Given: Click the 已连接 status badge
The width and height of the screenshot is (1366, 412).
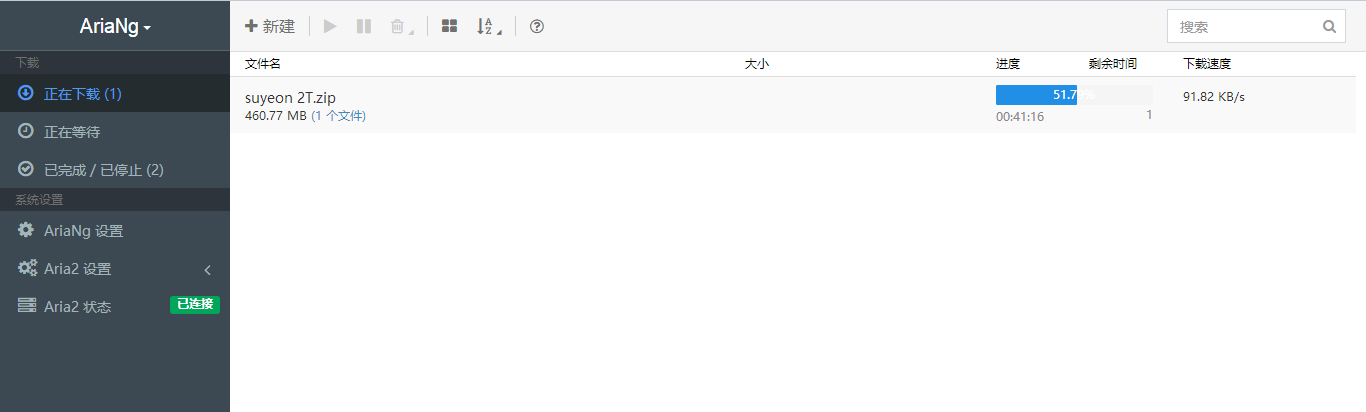Looking at the screenshot, I should (195, 304).
